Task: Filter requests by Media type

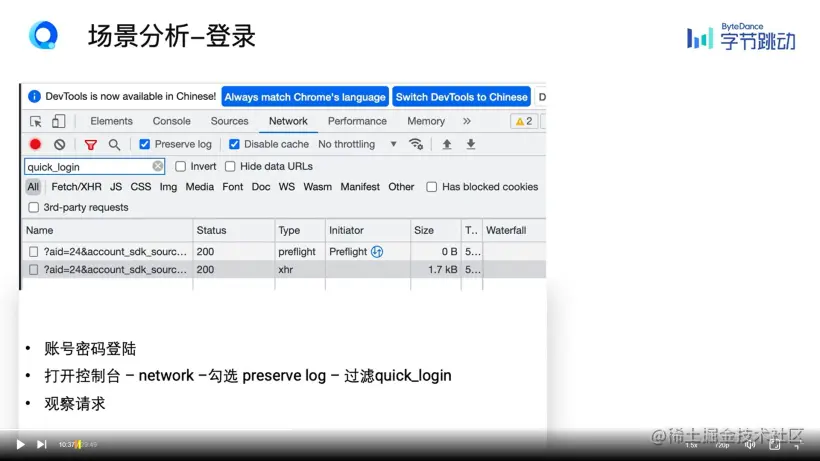Action: [199, 187]
